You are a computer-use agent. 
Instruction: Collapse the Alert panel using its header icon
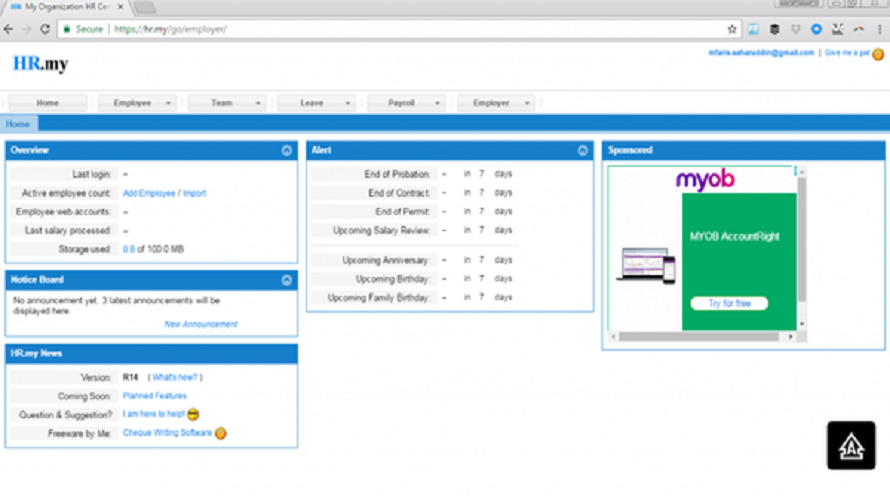[x=582, y=150]
